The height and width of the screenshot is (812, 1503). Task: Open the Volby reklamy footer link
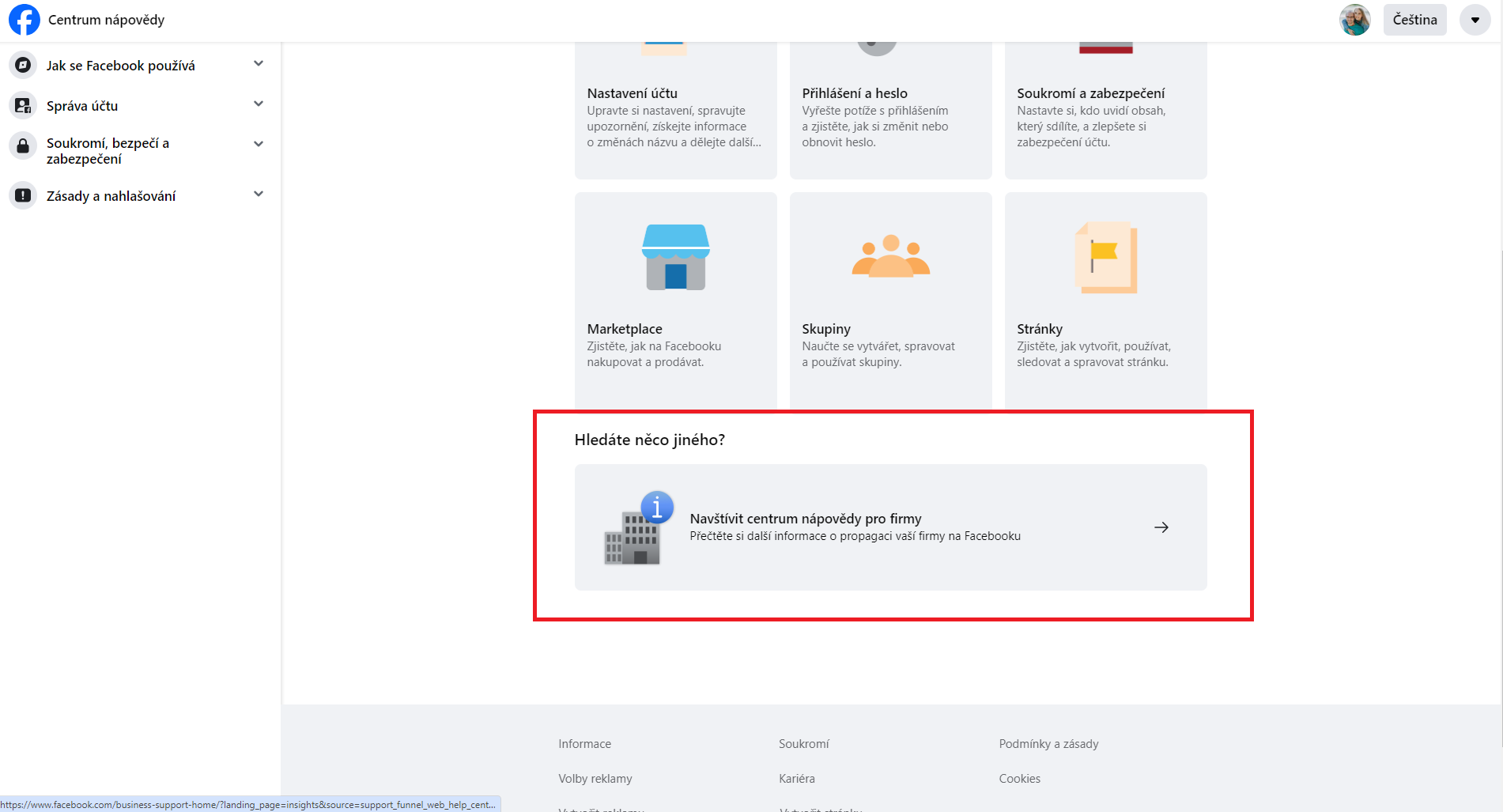(595, 779)
